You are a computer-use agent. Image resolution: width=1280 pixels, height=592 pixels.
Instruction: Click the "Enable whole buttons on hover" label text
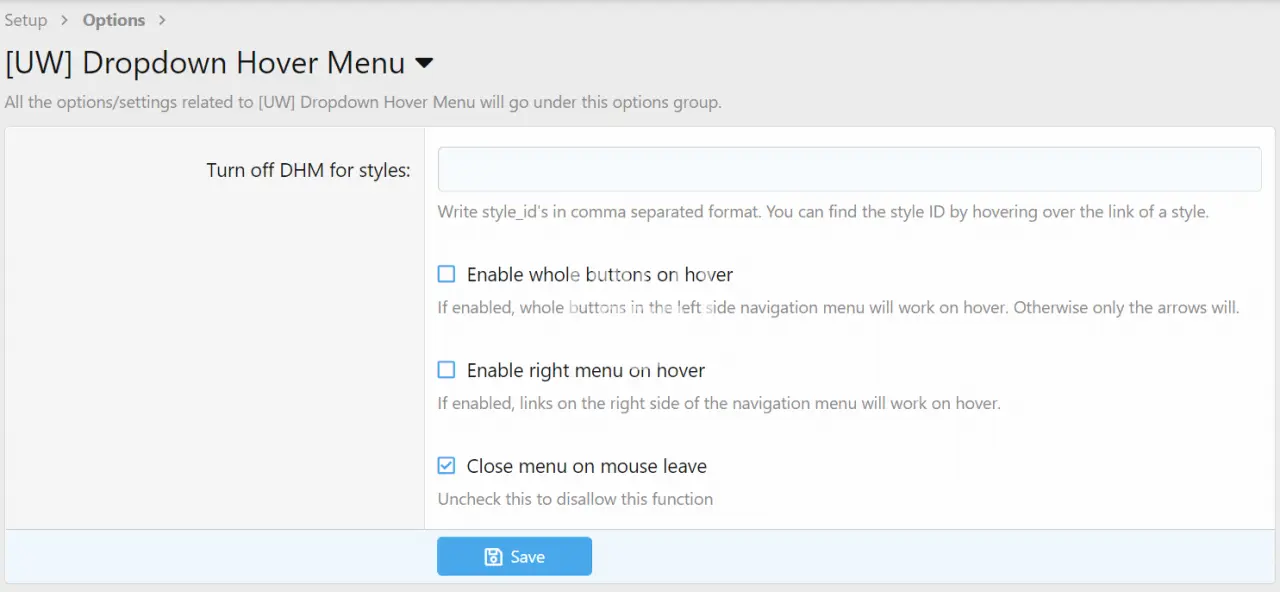(x=600, y=274)
